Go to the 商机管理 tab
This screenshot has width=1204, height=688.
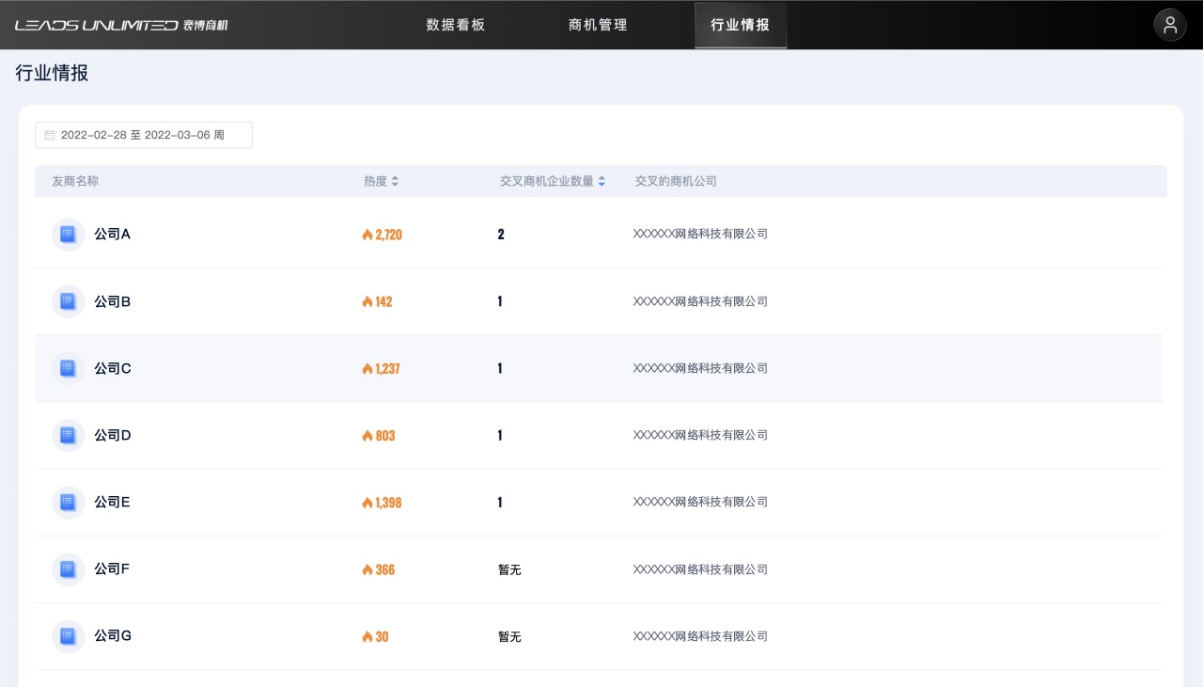tap(598, 25)
